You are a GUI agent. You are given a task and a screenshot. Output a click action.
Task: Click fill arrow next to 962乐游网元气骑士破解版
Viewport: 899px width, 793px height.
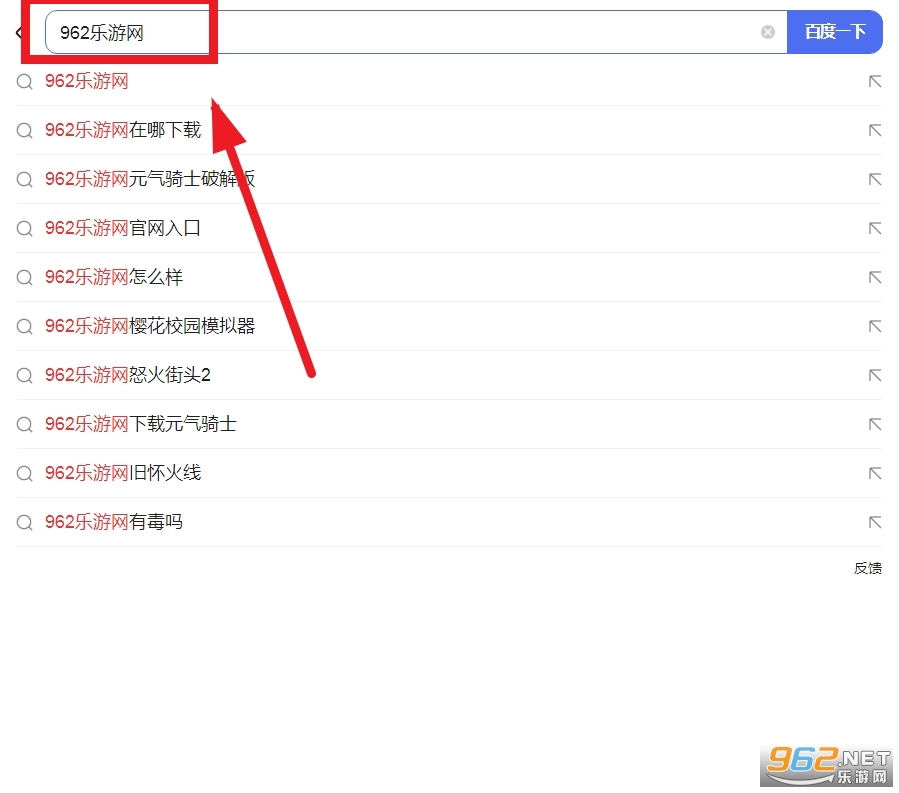[x=875, y=179]
